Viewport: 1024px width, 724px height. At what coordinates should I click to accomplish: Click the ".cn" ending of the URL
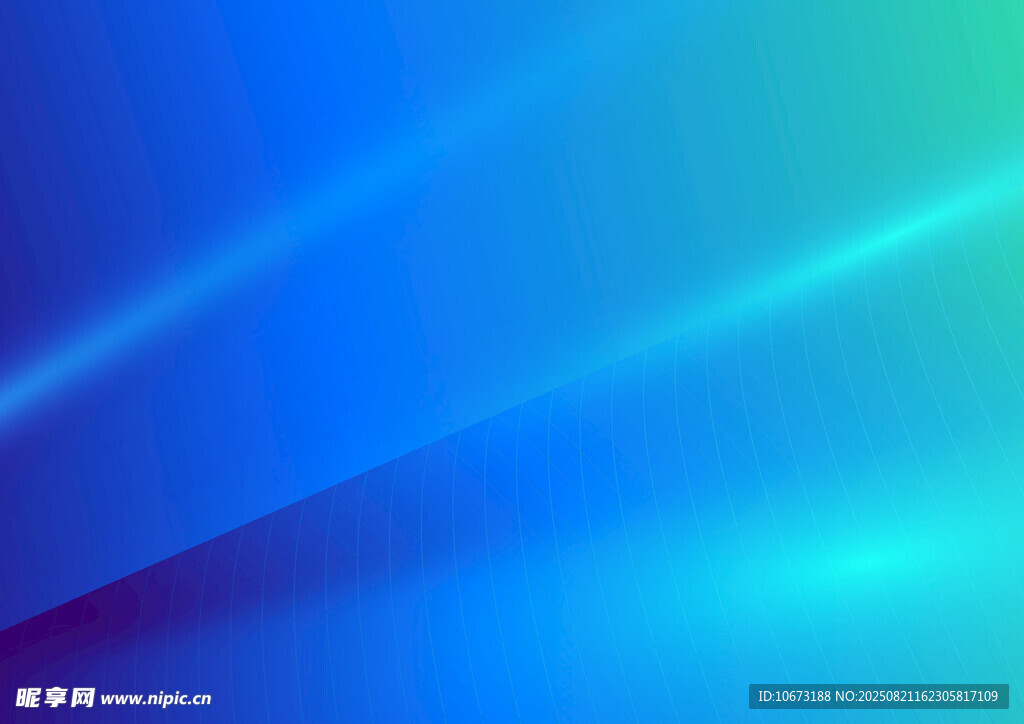199,699
